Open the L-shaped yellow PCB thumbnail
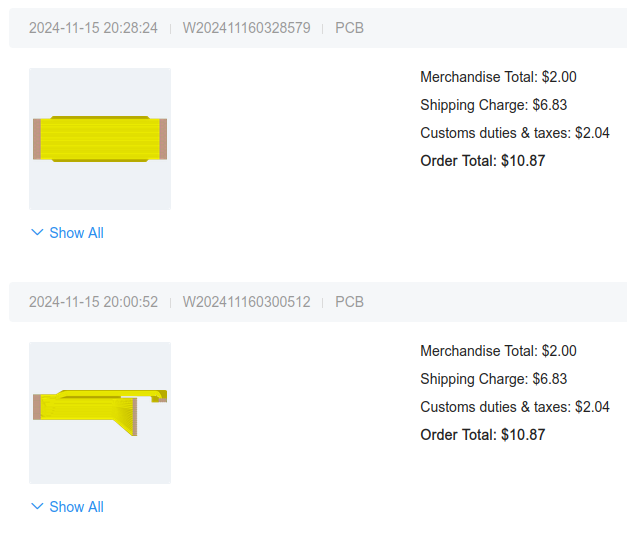 (100, 412)
